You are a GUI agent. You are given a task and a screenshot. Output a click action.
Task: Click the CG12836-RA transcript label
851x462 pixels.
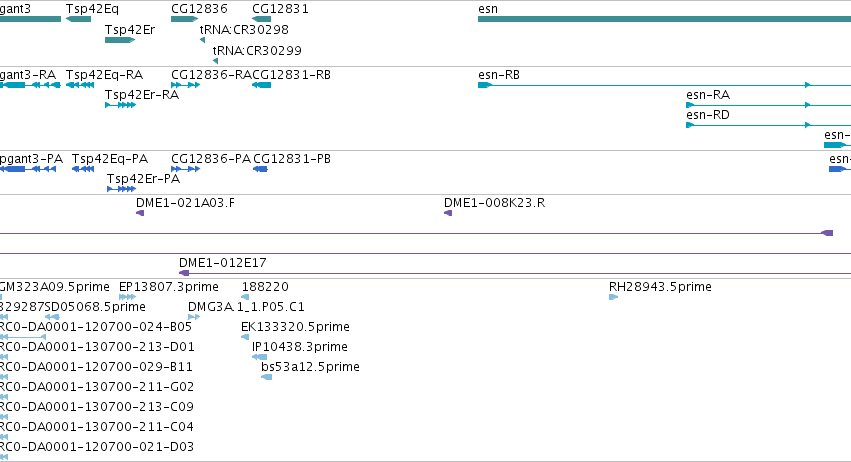211,75
